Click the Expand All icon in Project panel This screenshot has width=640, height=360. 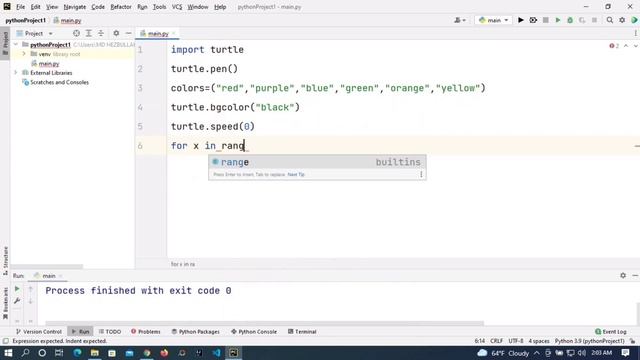coord(89,33)
